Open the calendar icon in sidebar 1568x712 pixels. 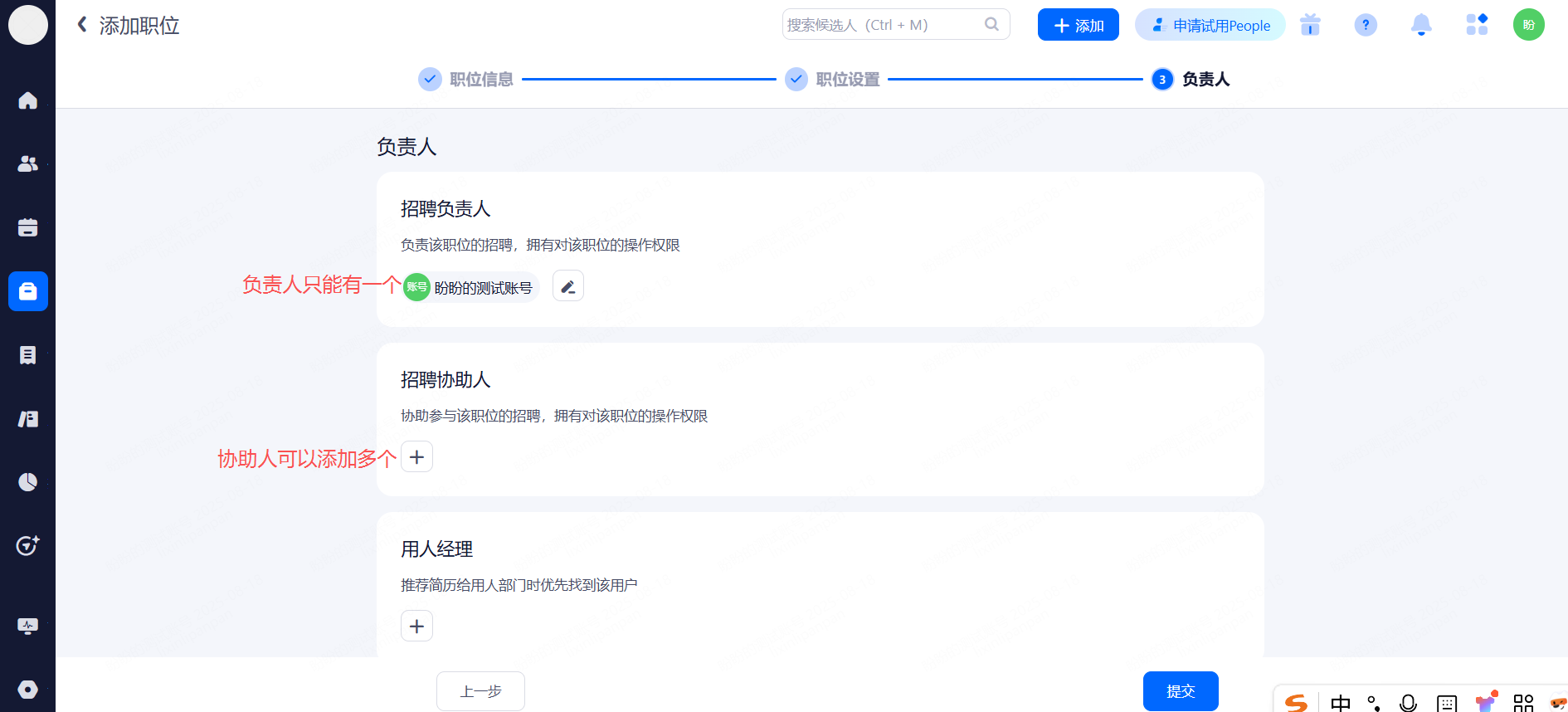(27, 227)
